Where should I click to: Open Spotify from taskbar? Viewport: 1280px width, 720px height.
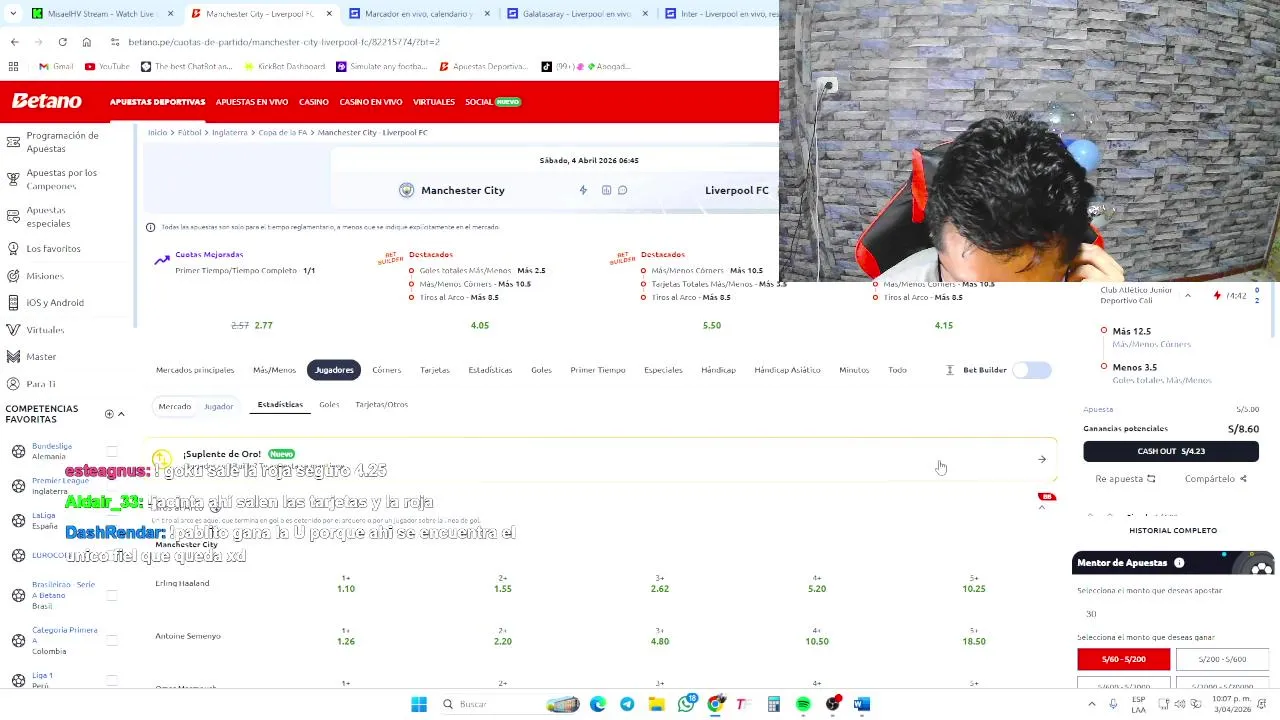[x=803, y=704]
